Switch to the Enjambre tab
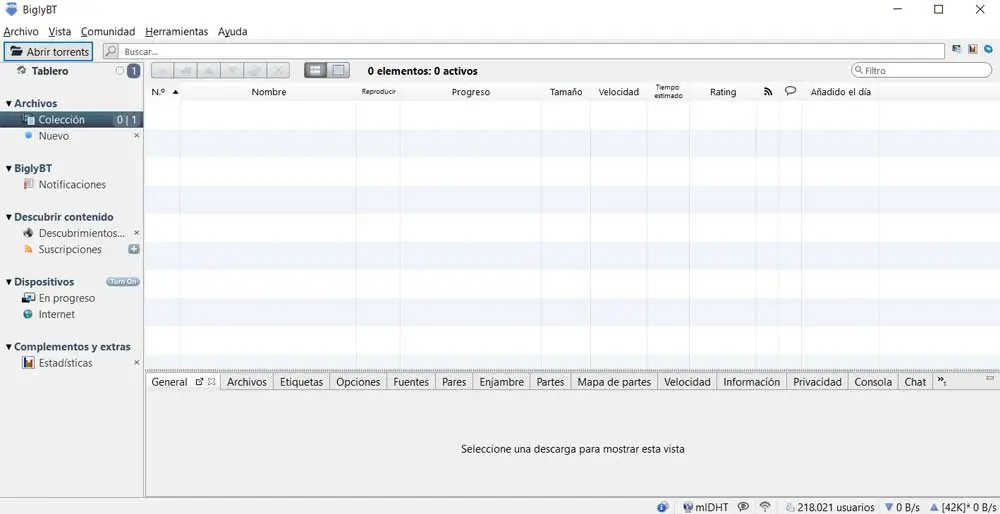The height and width of the screenshot is (514, 1000). click(501, 382)
